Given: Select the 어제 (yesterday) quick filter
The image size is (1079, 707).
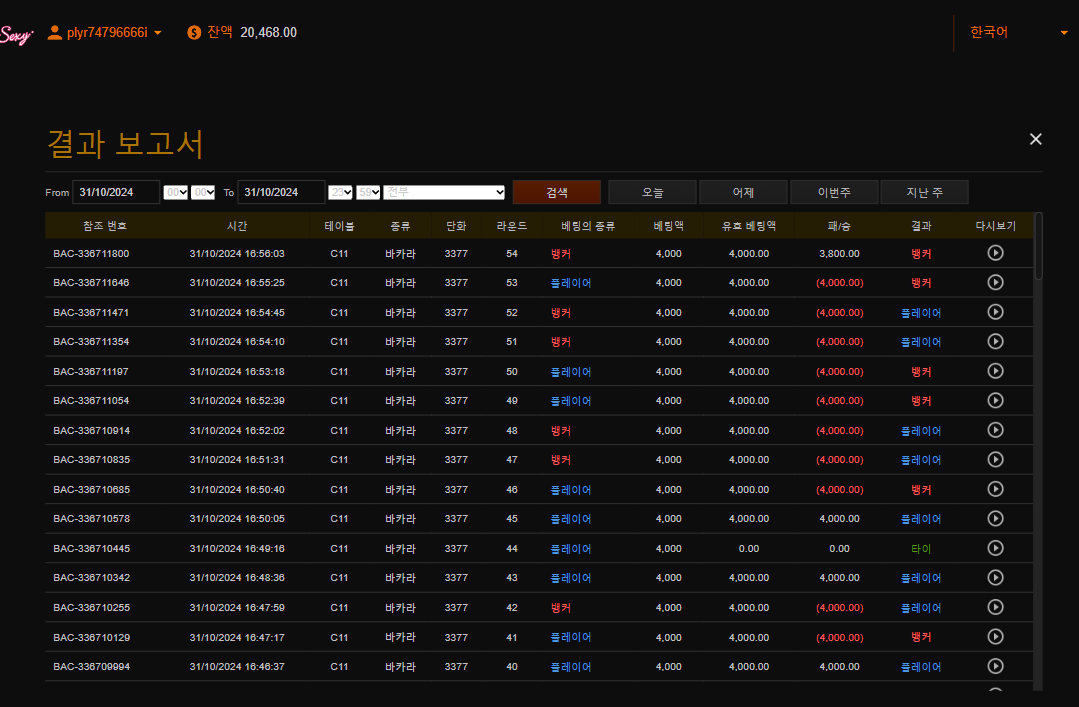Looking at the screenshot, I should 743,192.
